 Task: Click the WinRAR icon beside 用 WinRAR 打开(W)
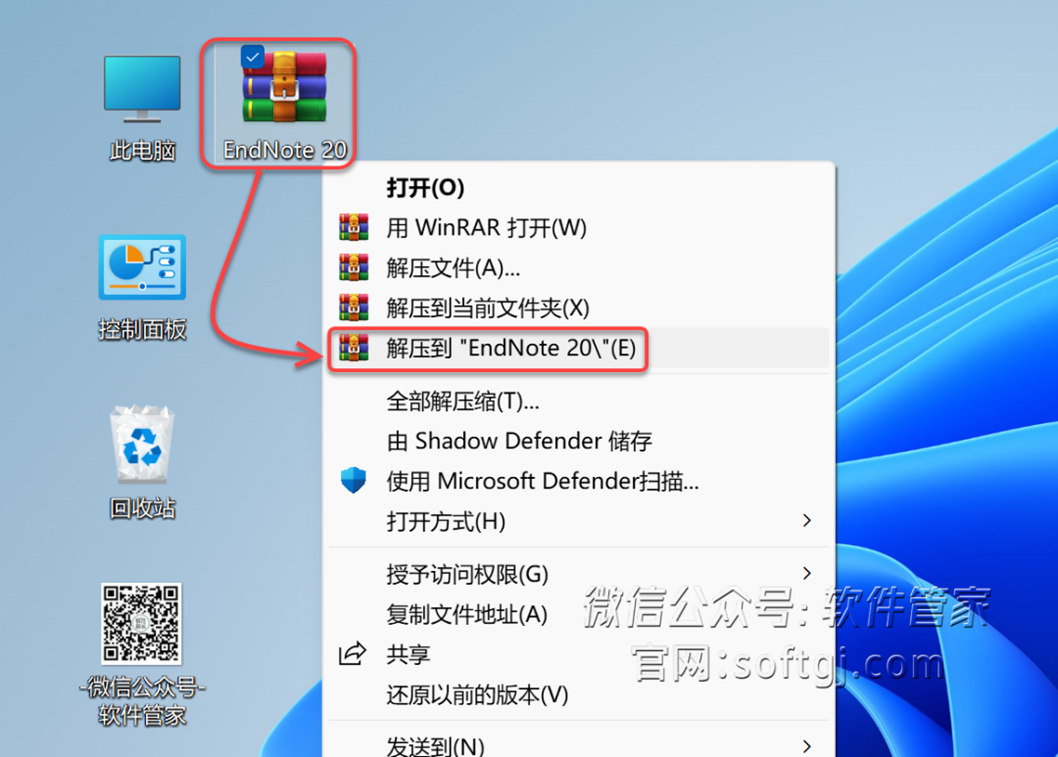pyautogui.click(x=354, y=227)
